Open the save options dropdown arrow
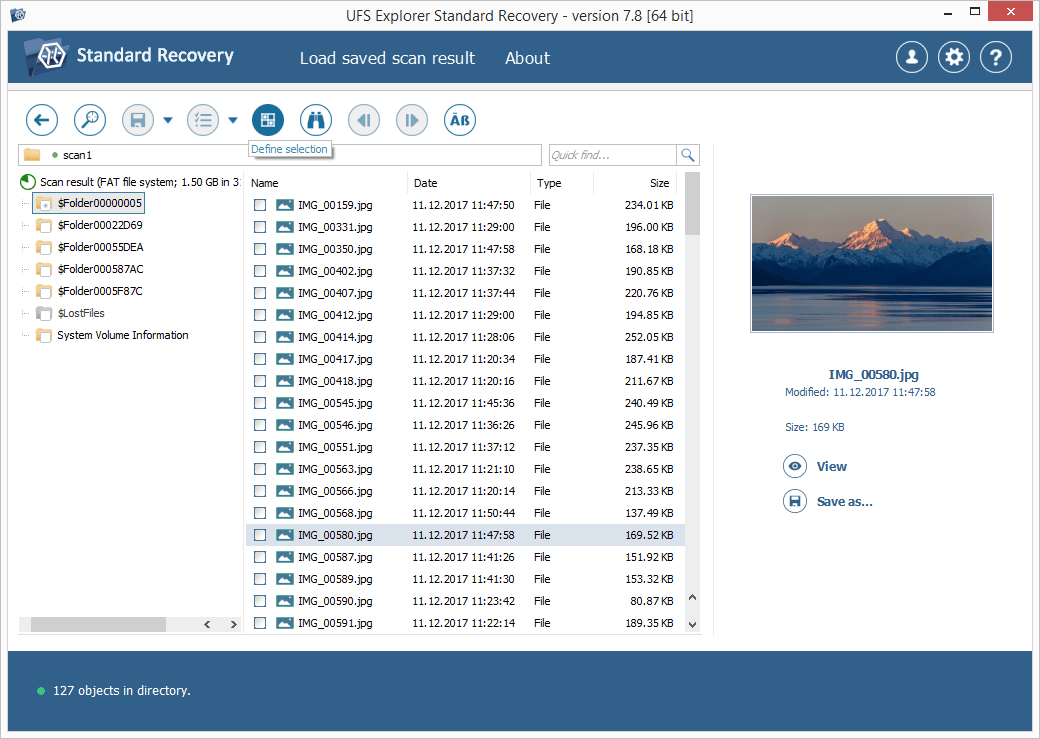The height and width of the screenshot is (739, 1040). [x=166, y=119]
